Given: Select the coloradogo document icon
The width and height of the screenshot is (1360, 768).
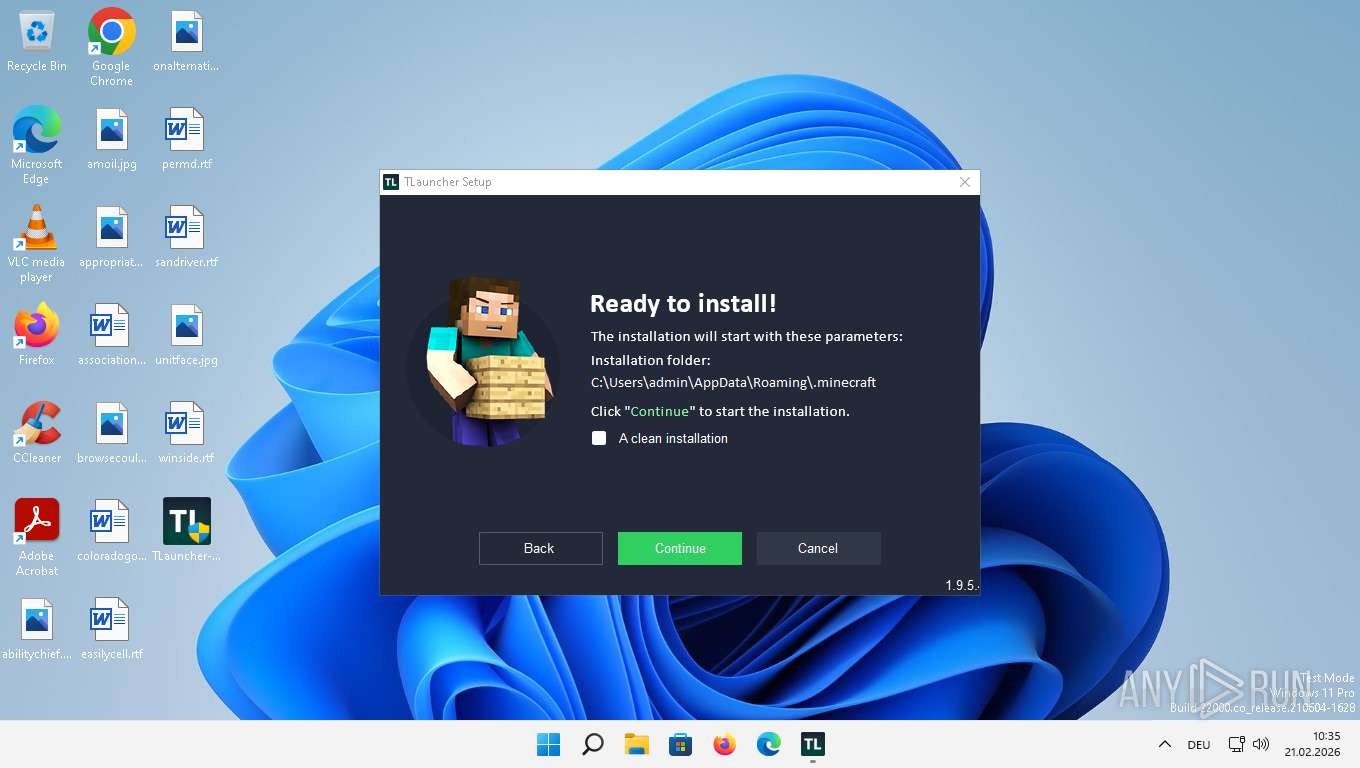Looking at the screenshot, I should (111, 533).
